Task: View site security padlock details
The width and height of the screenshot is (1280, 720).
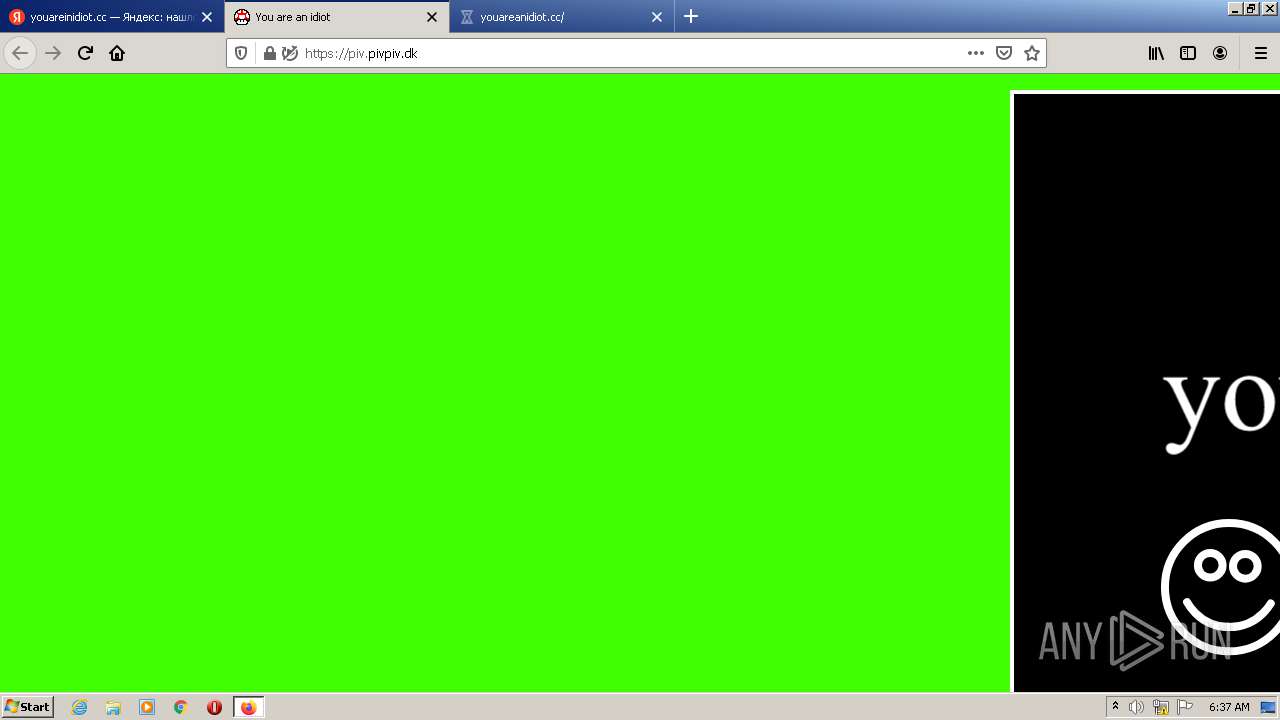Action: pyautogui.click(x=269, y=53)
